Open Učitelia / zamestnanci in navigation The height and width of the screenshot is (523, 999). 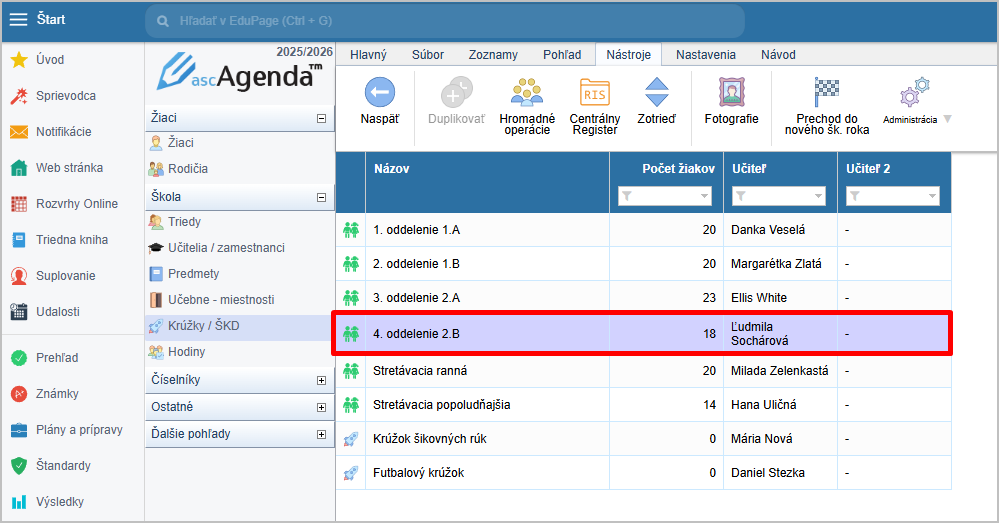click(x=226, y=248)
